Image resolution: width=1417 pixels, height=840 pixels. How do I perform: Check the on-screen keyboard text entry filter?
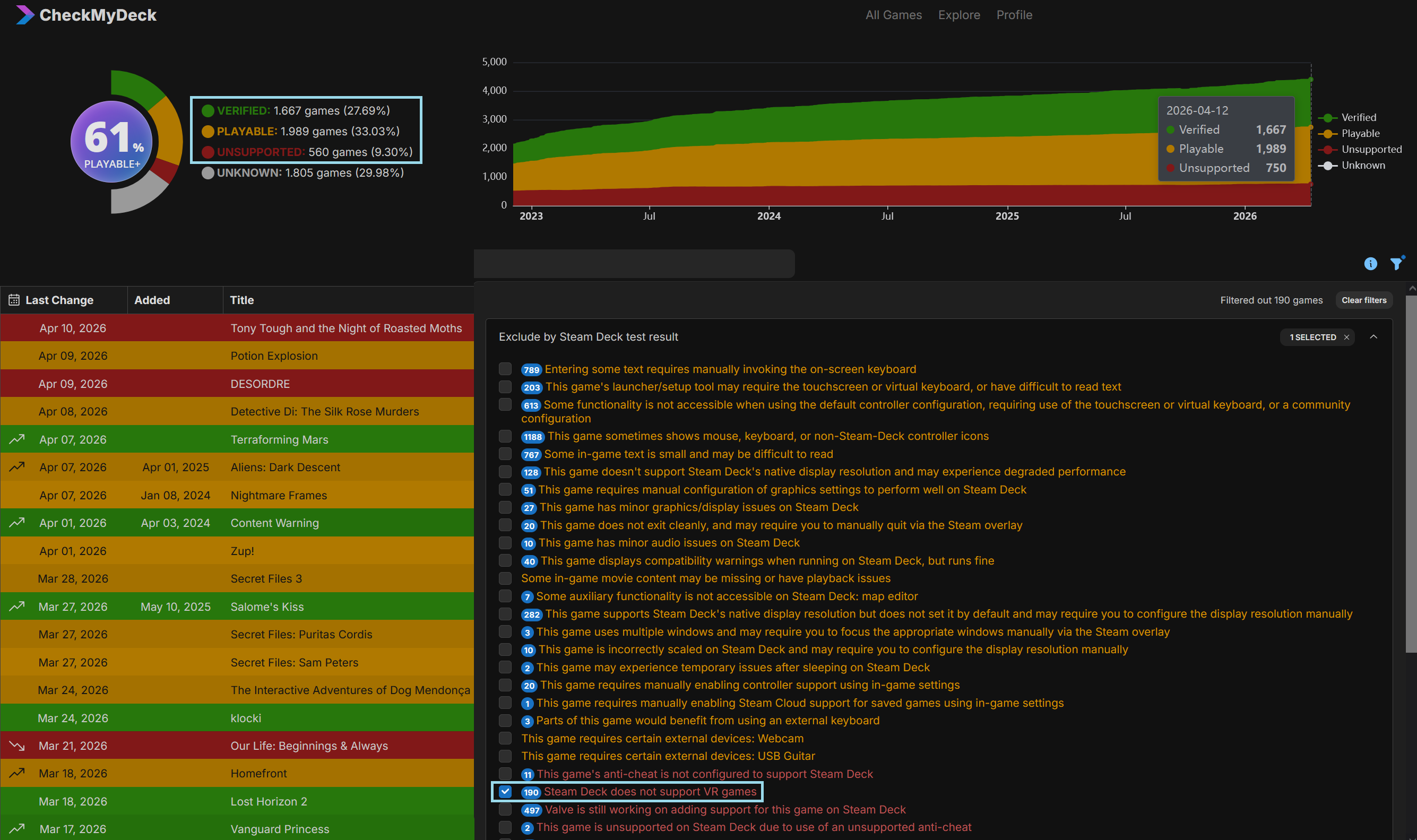[505, 369]
